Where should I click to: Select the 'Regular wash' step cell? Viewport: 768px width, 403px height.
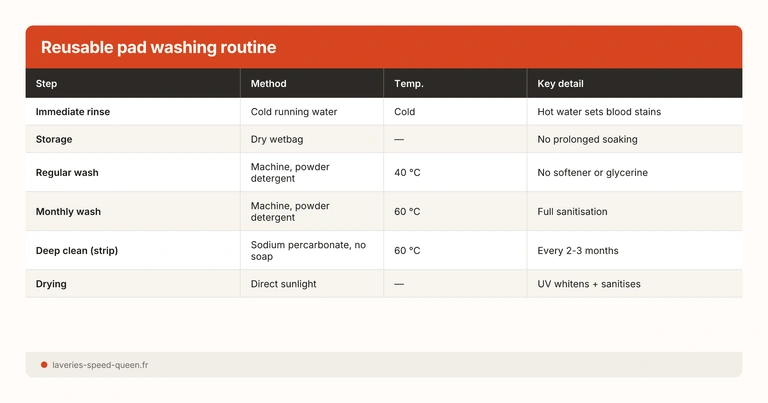tap(67, 173)
